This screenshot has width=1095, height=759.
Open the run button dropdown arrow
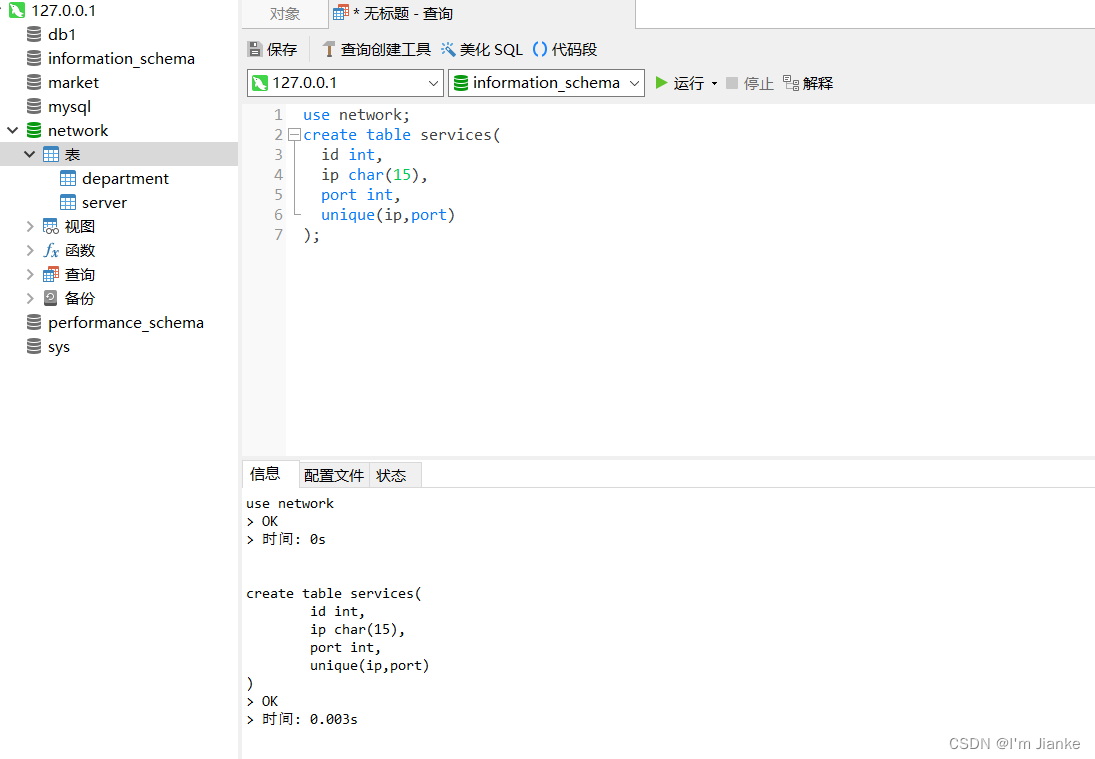pos(714,84)
